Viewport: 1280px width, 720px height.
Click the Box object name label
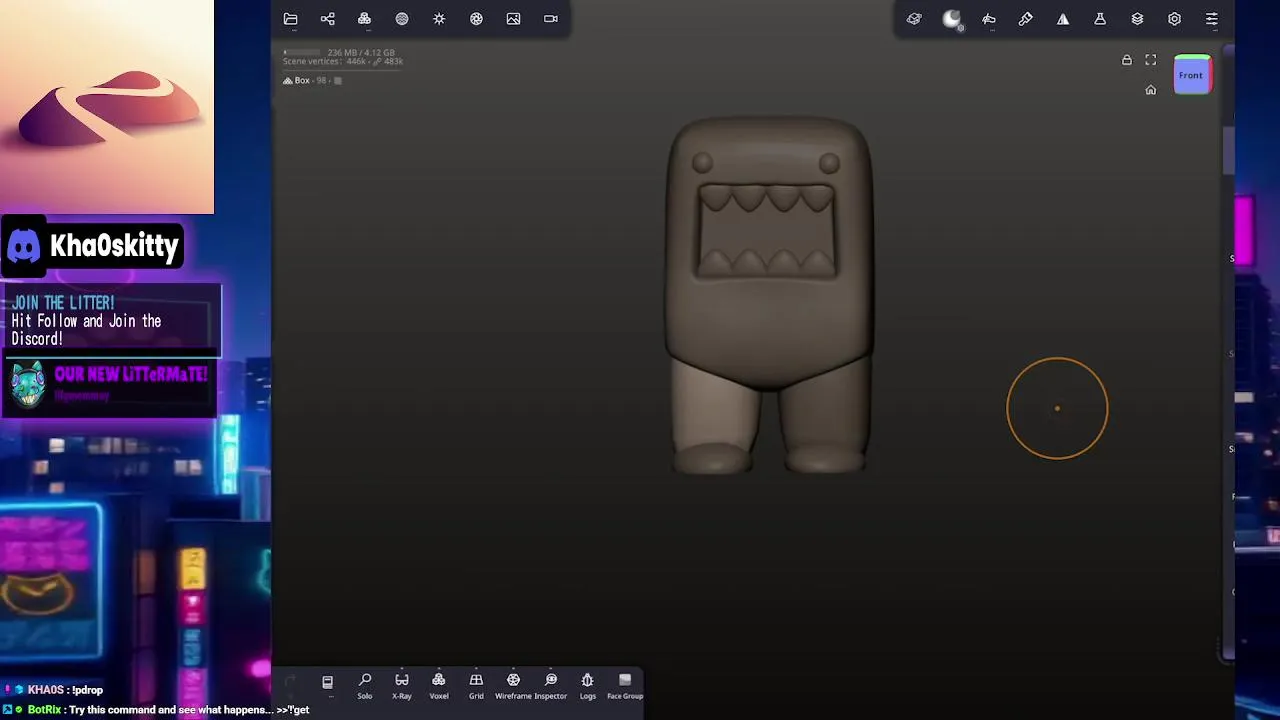(302, 80)
